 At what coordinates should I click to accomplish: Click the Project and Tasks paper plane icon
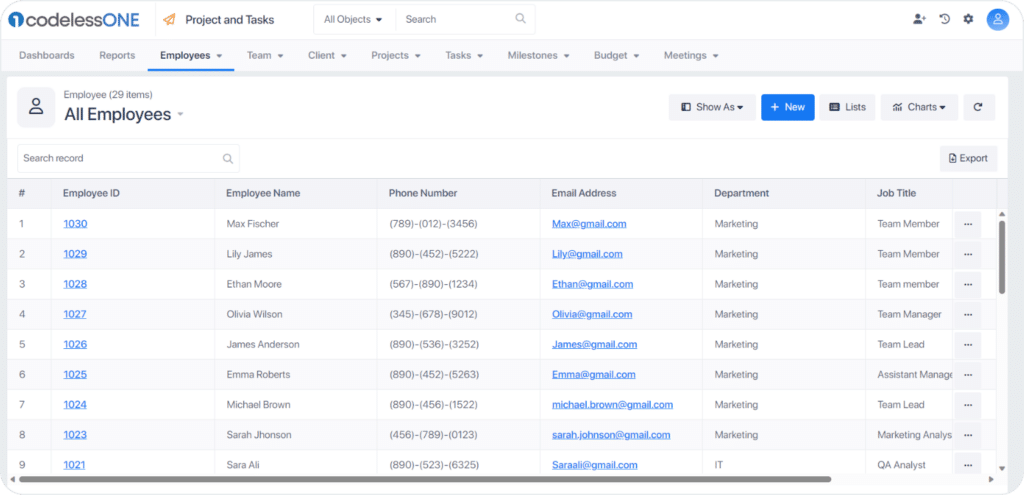[x=169, y=20]
